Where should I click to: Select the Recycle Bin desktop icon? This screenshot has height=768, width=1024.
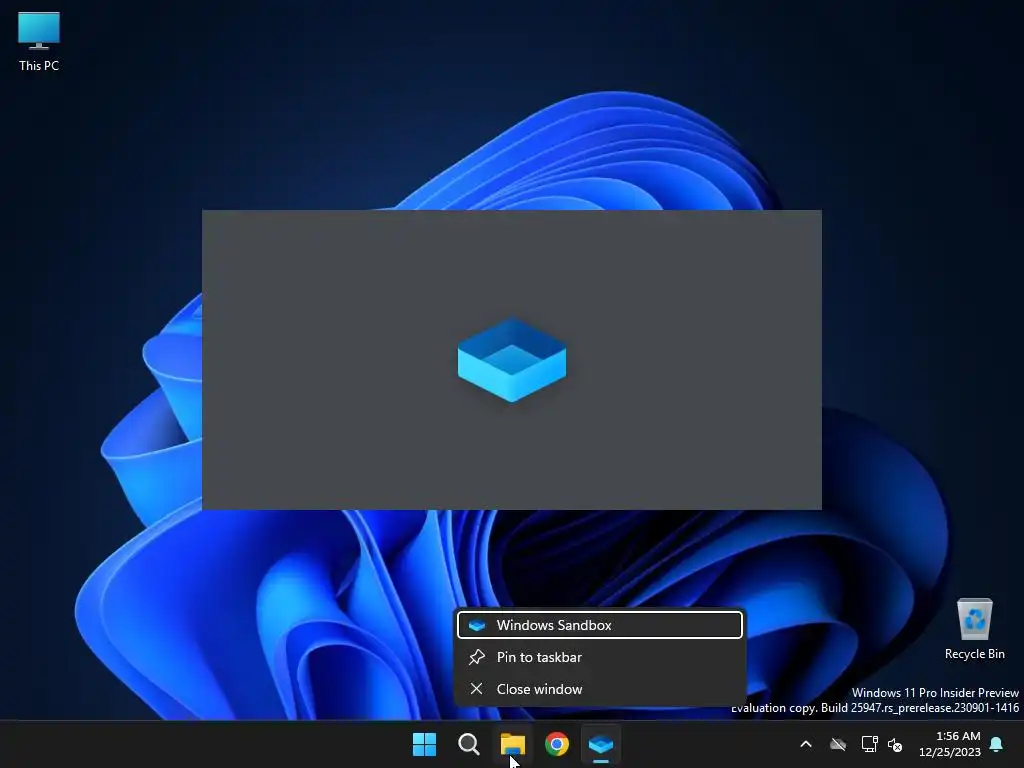click(x=974, y=629)
